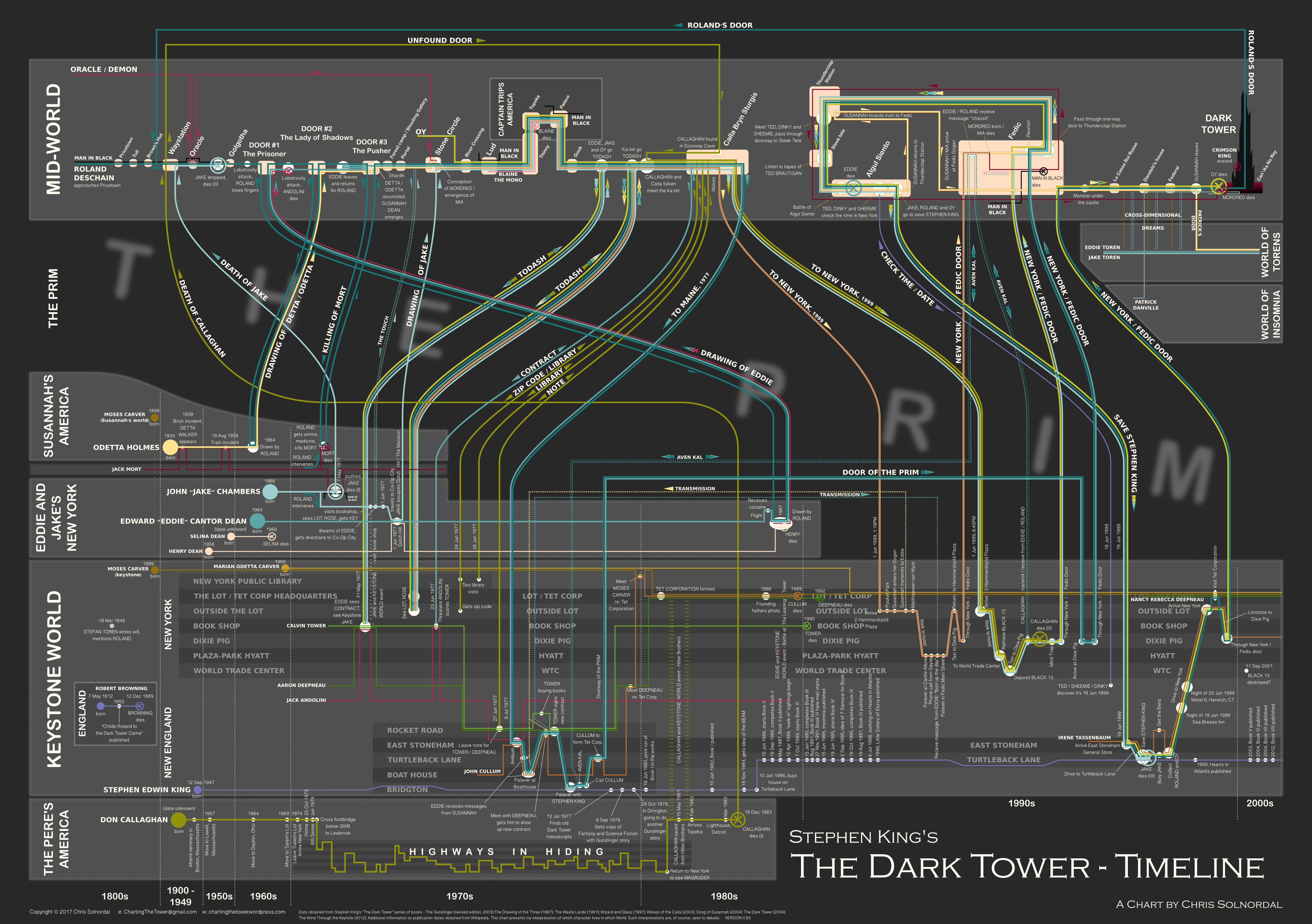
Task: Click the BOAT HOUSE row label
Action: coord(412,775)
